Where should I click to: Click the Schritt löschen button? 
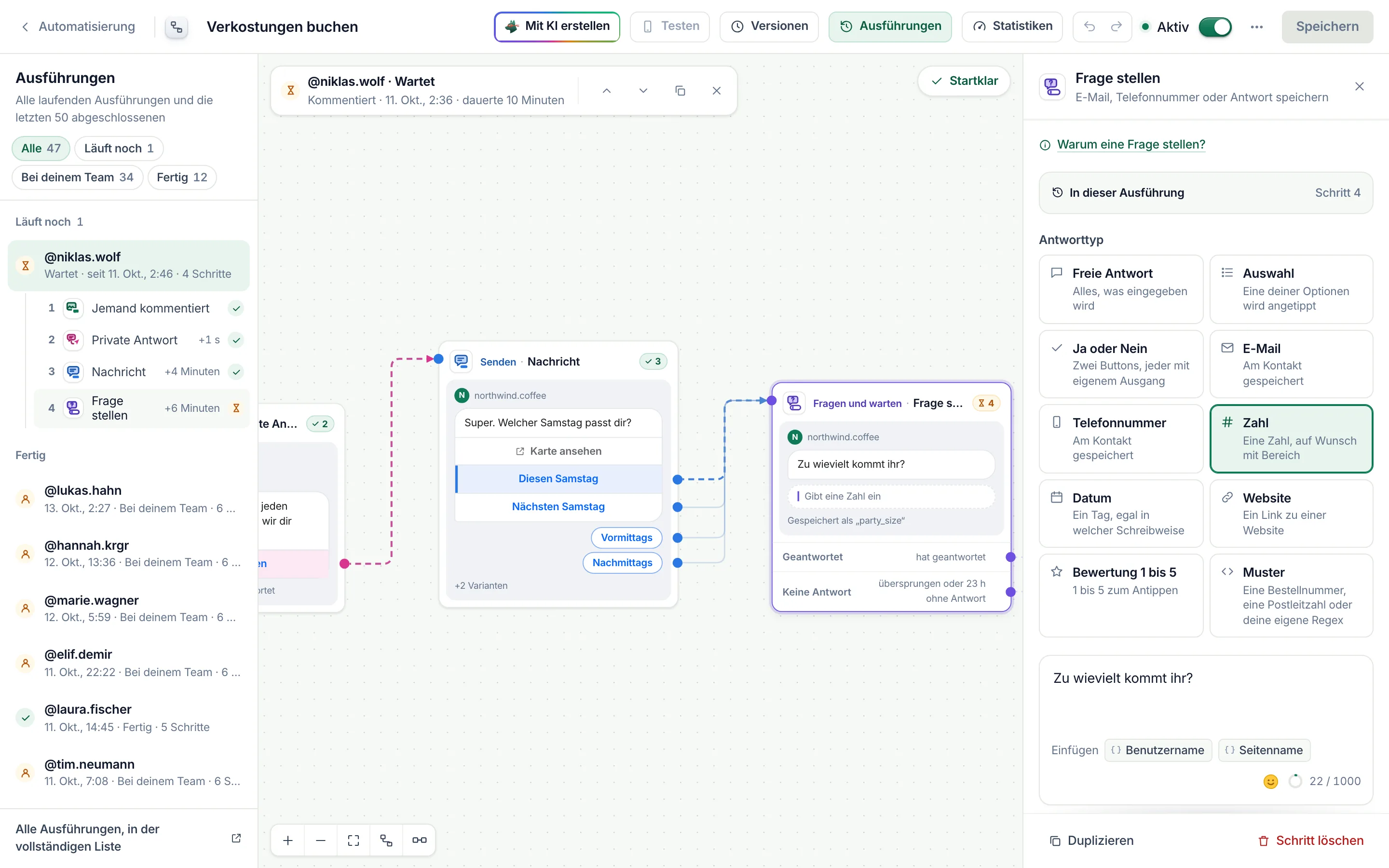1311,841
